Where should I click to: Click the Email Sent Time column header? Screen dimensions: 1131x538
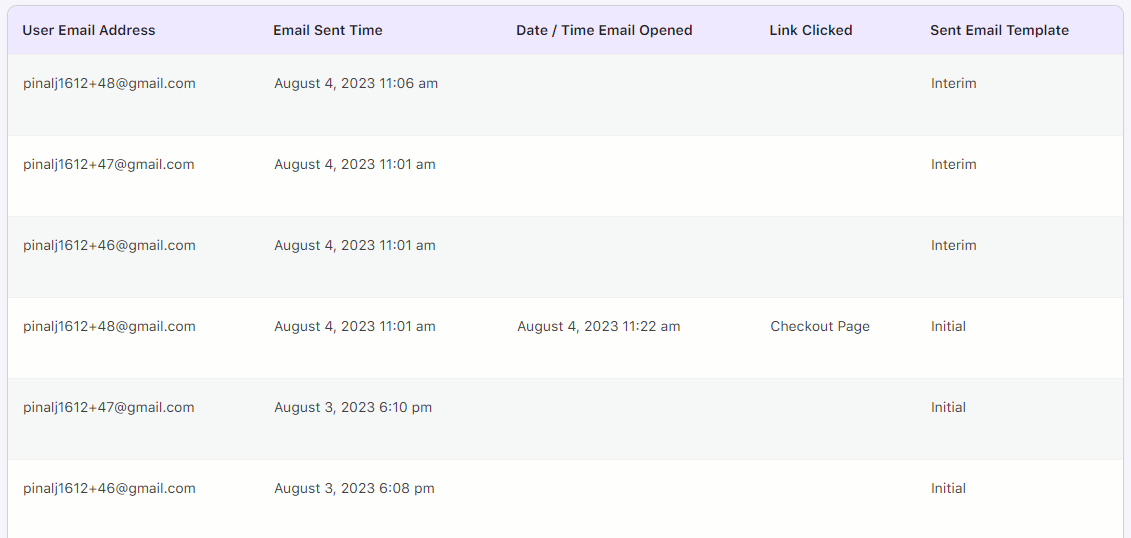328,30
